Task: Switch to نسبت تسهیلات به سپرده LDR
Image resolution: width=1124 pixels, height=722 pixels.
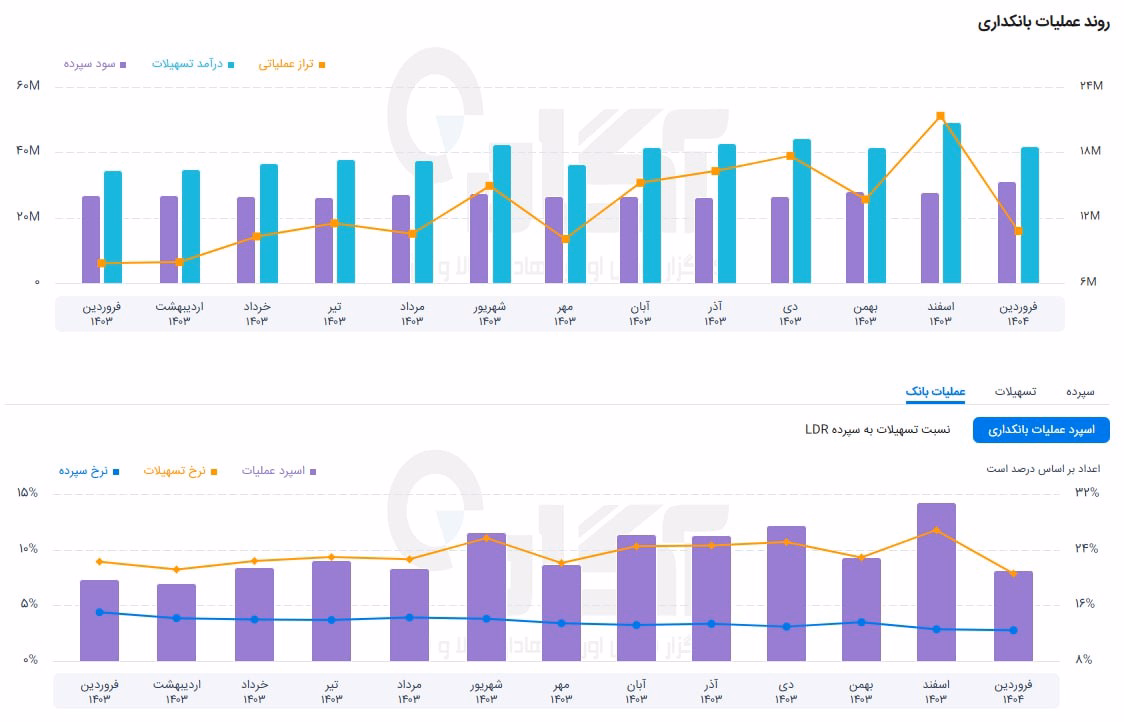Action: pos(877,429)
